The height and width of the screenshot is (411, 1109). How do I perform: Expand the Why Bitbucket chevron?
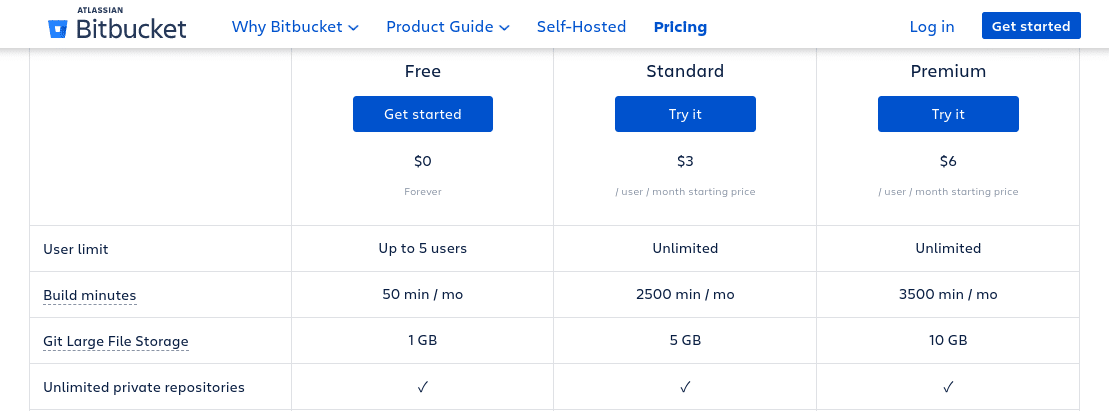click(x=353, y=28)
